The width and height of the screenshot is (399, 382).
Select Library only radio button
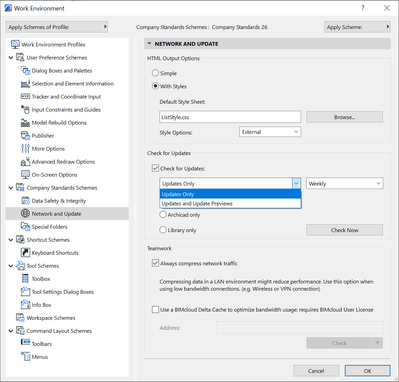point(163,230)
